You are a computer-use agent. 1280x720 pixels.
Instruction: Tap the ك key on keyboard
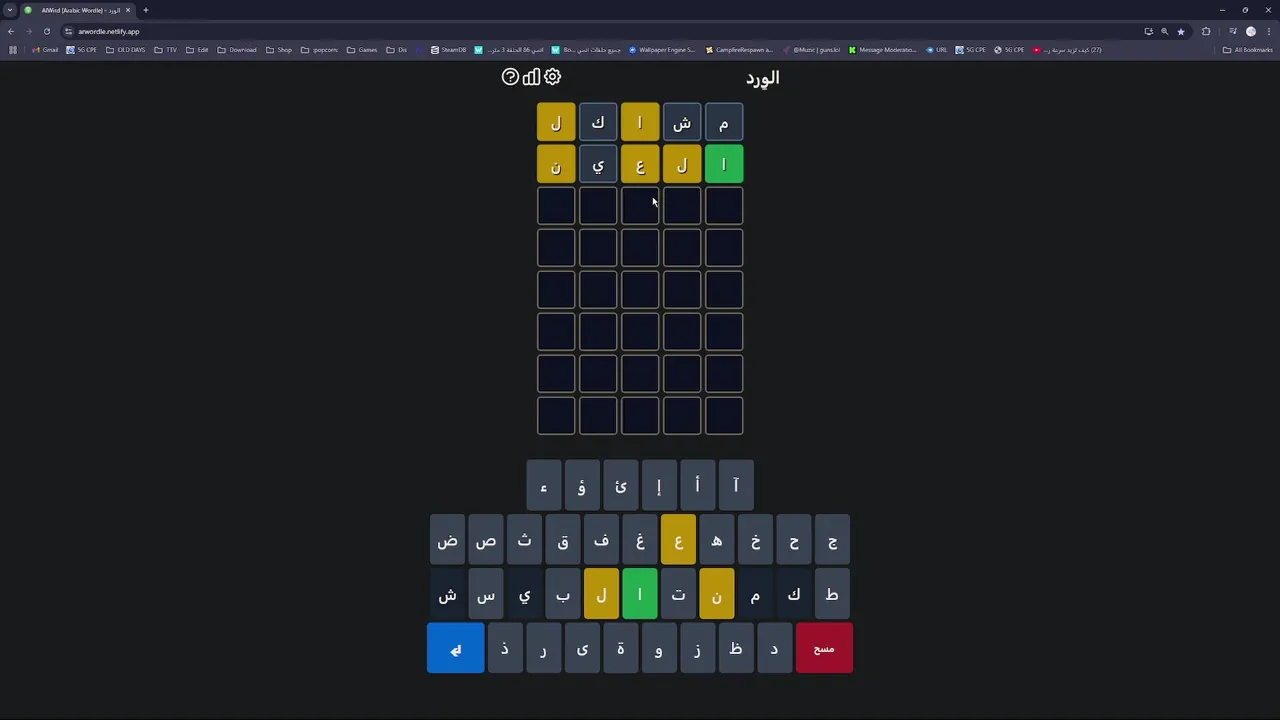click(794, 595)
